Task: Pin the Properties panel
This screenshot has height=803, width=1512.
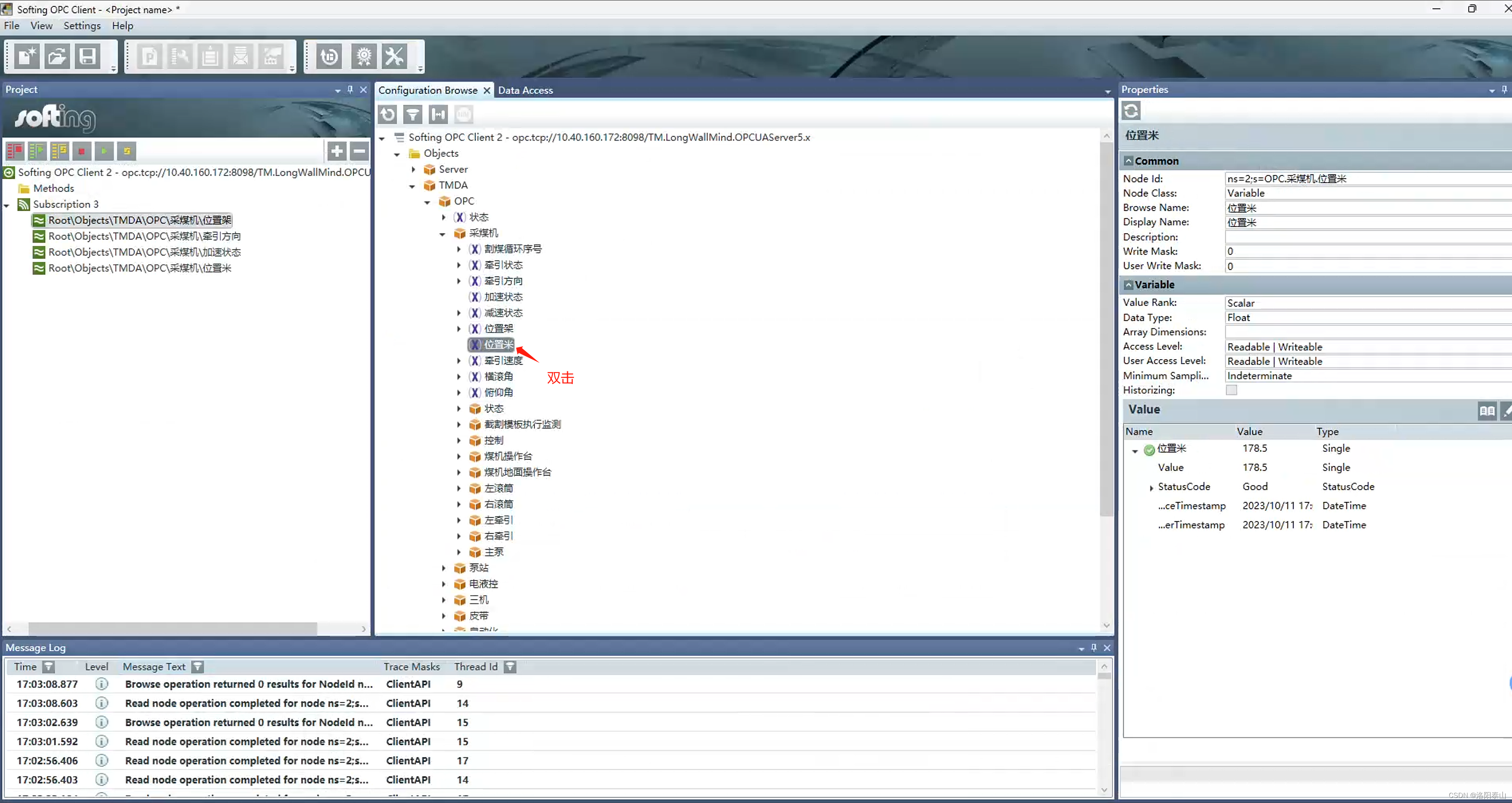Action: click(x=1504, y=89)
